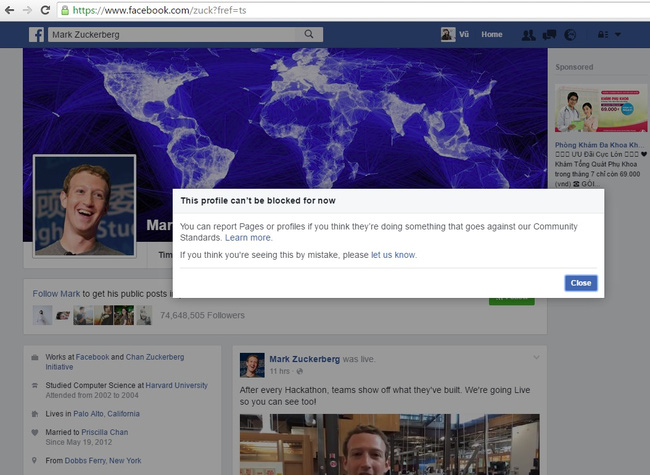
Task: Open the Friend Requests icon
Action: [528, 35]
